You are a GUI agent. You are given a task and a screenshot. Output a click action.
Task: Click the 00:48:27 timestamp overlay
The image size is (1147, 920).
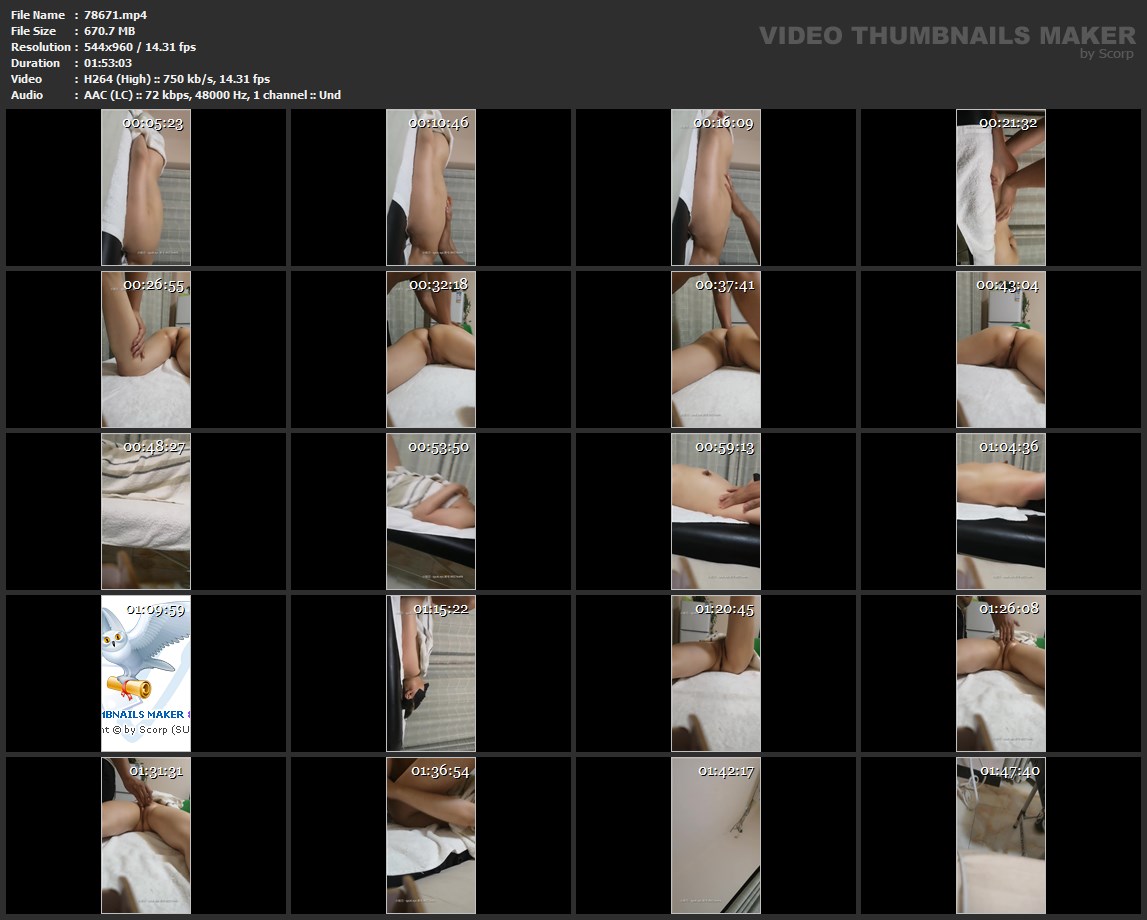point(154,447)
